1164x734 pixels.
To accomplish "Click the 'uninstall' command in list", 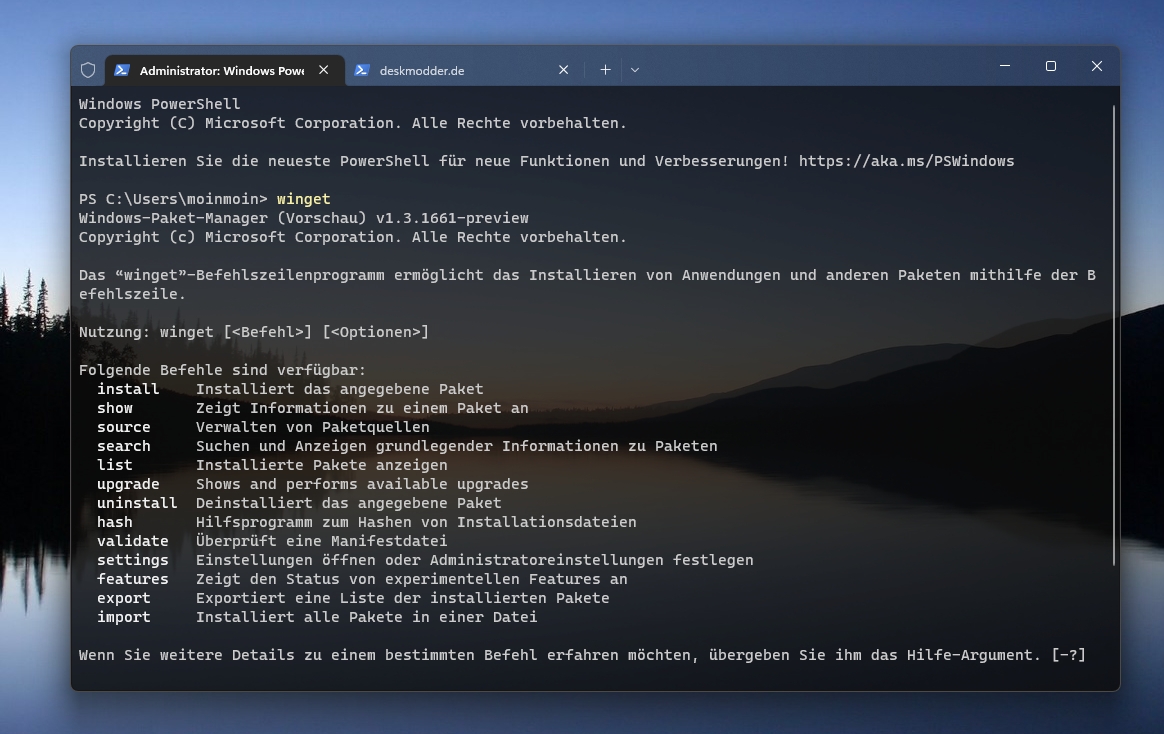I will click(137, 503).
